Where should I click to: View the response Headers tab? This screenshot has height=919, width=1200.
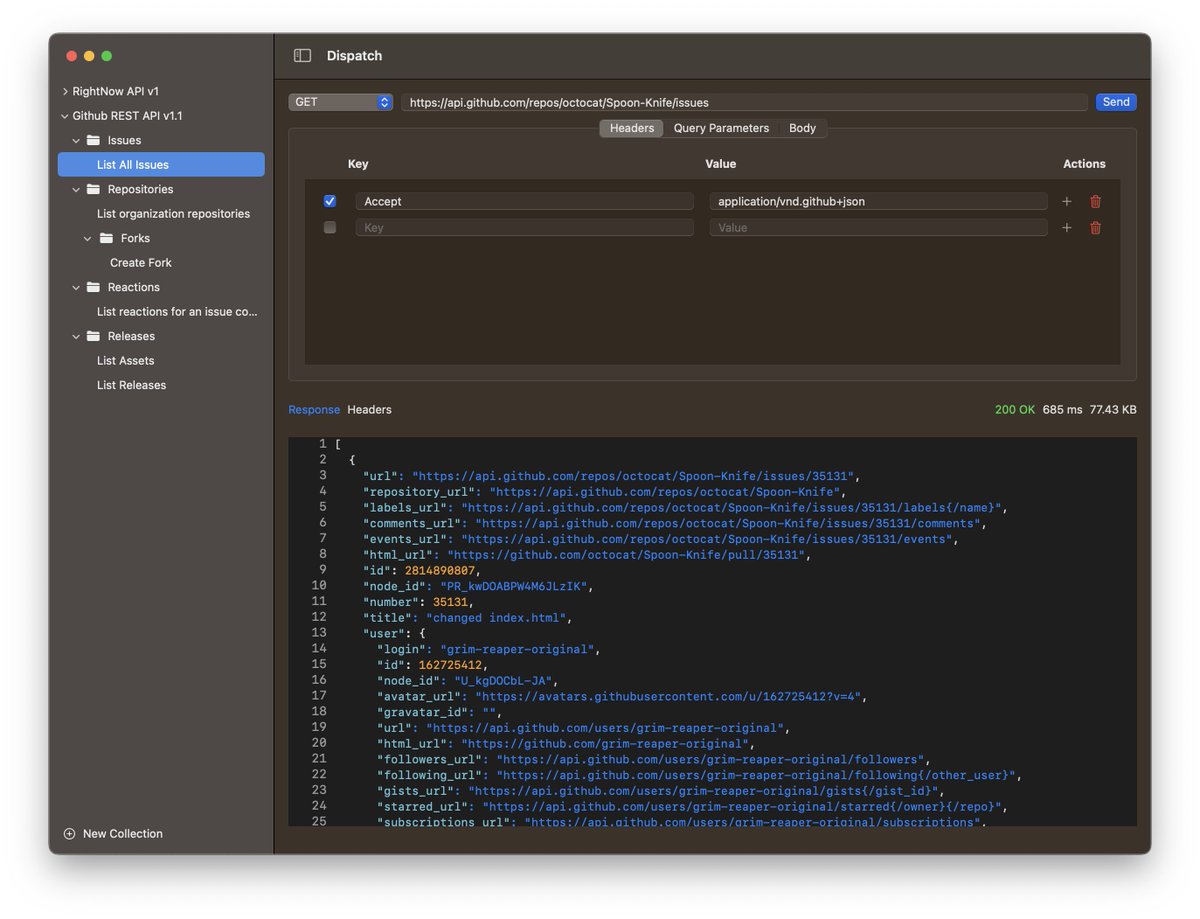pyautogui.click(x=370, y=409)
